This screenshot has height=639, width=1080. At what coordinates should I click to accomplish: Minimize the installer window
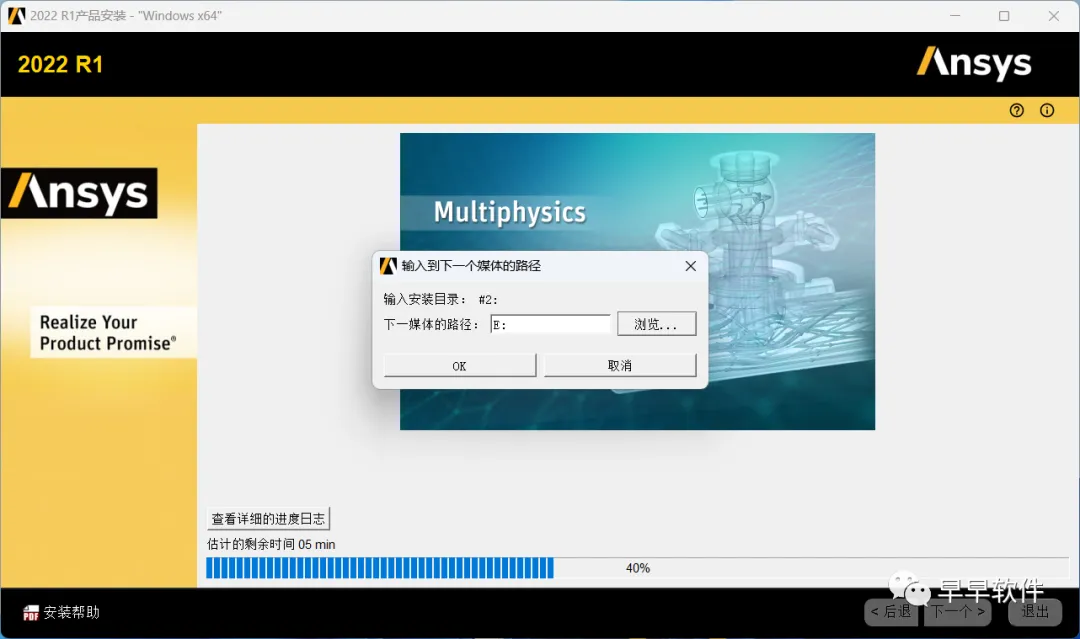coord(955,16)
